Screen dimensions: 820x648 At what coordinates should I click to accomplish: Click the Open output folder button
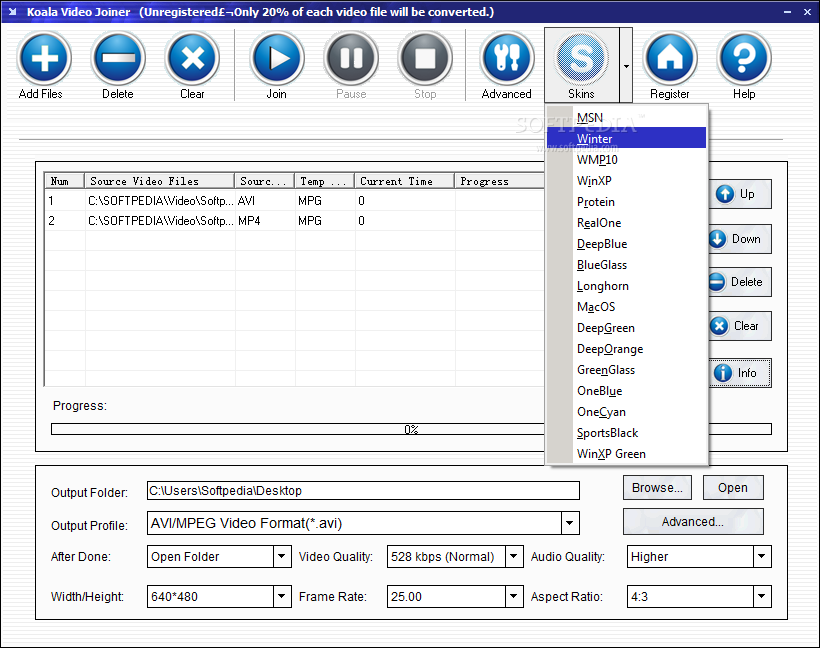[733, 487]
